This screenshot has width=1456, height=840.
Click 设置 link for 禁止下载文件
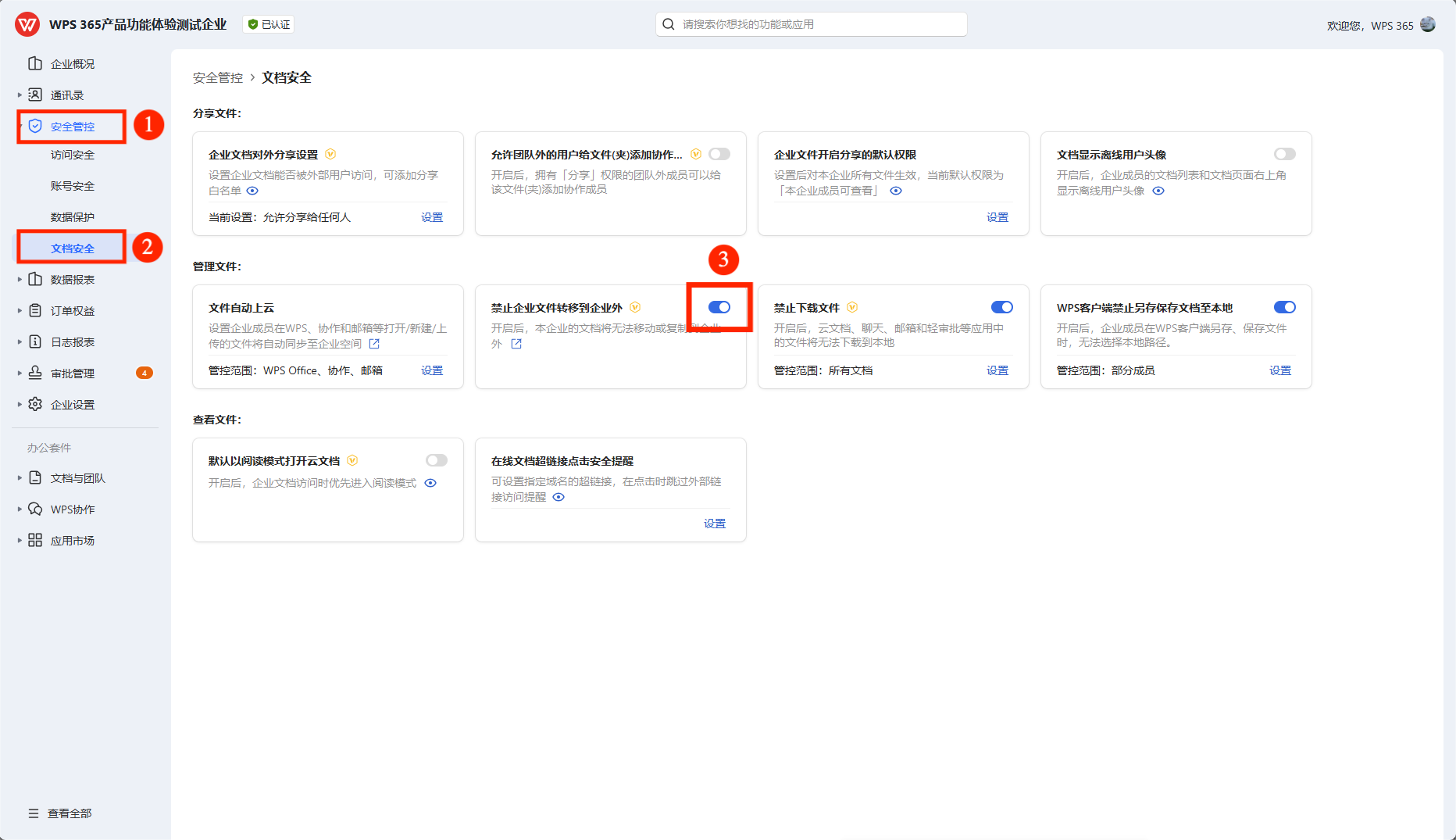pos(997,370)
